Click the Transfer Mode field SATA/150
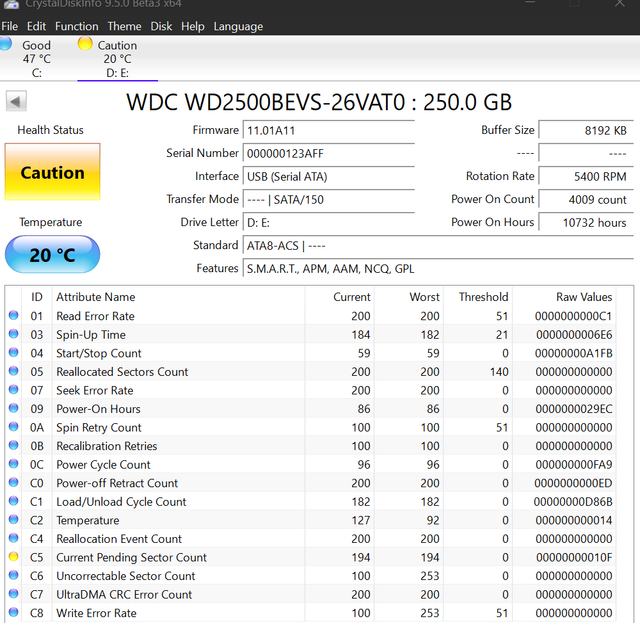The width and height of the screenshot is (640, 623). (x=329, y=200)
